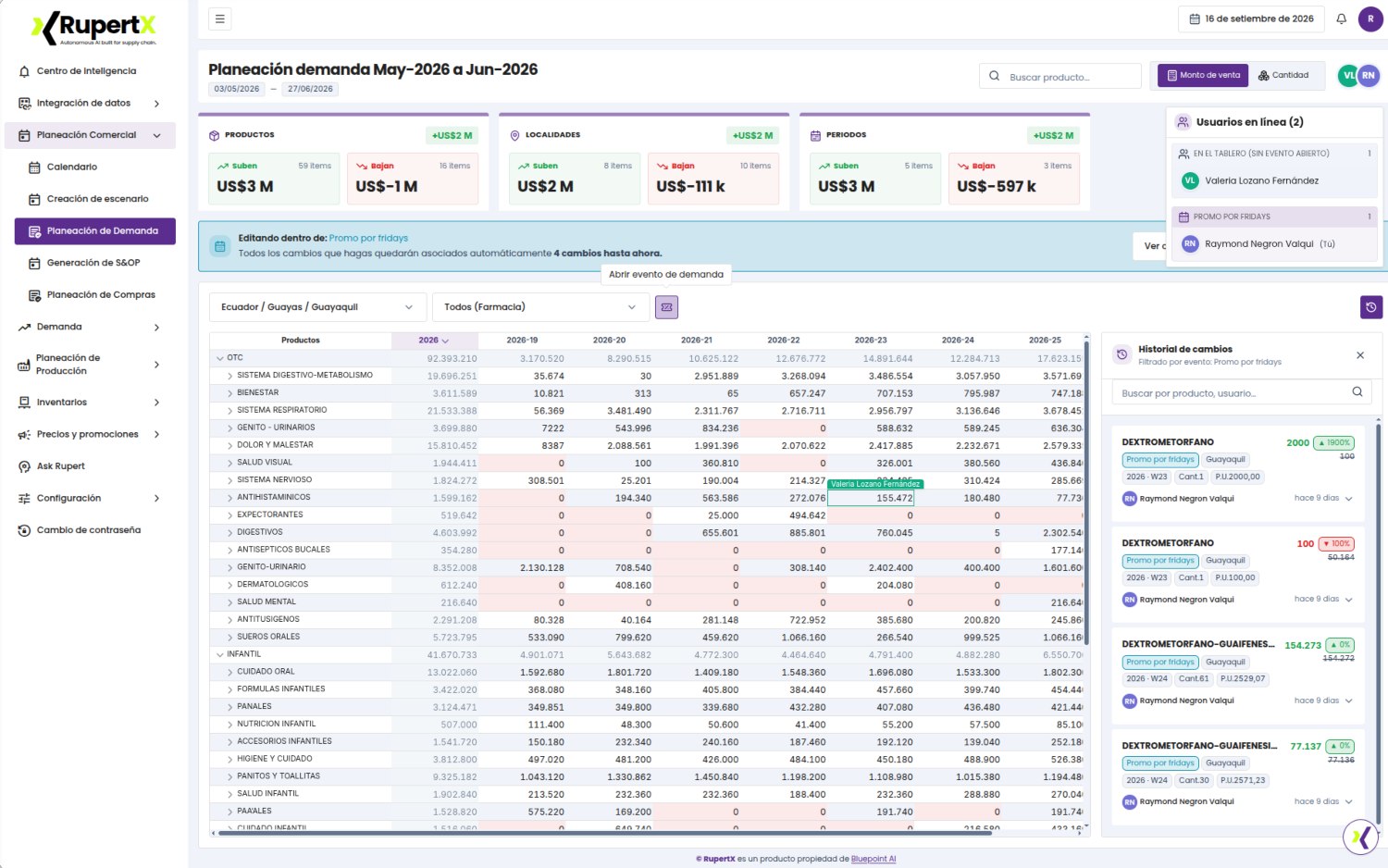Open Localidades Bajan 10 items card
This screenshot has height=868, width=1388.
point(713,179)
